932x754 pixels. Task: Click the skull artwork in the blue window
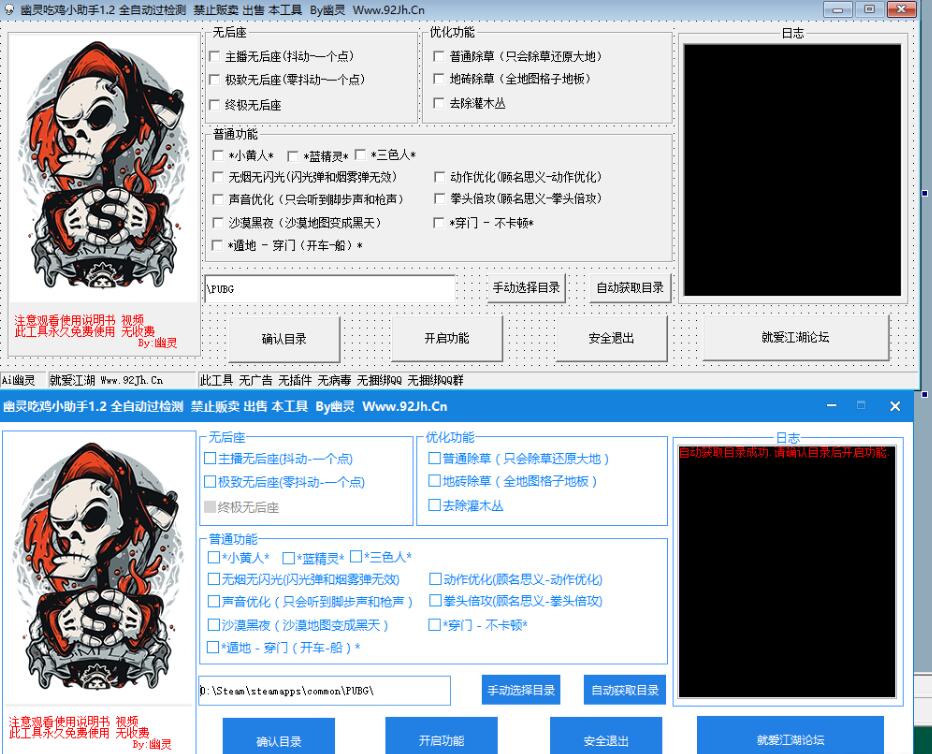point(99,567)
